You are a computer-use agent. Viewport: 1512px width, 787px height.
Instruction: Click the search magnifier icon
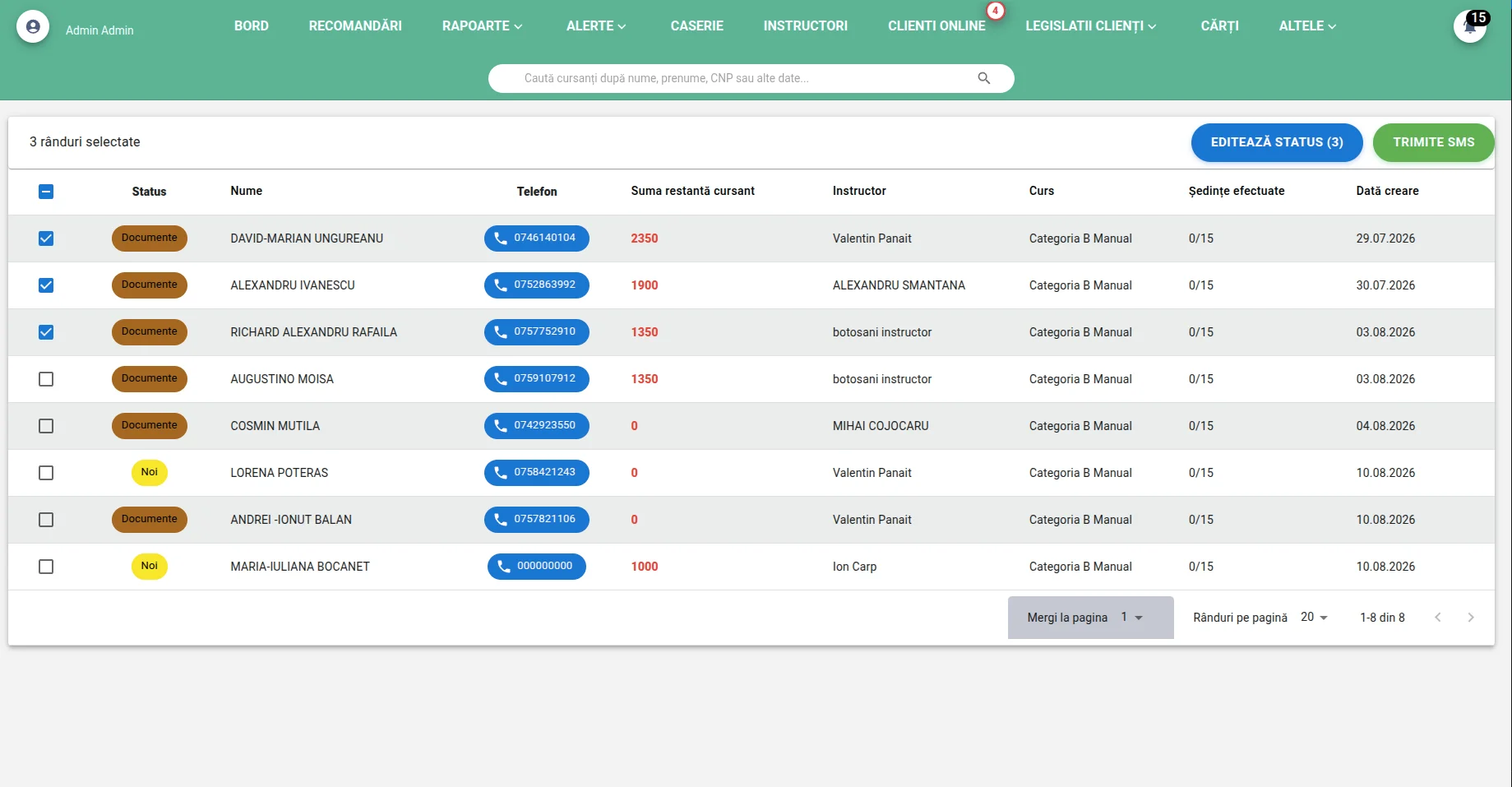click(984, 78)
